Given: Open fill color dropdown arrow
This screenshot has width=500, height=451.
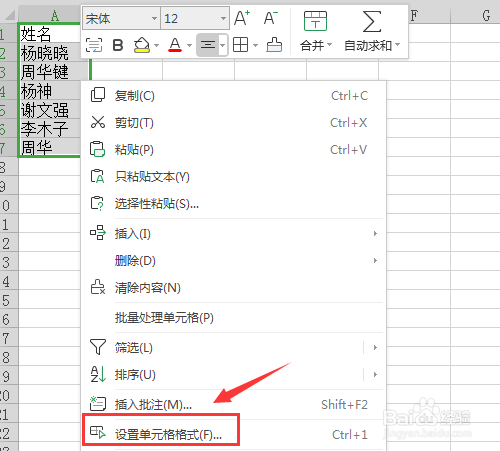Looking at the screenshot, I should pyautogui.click(x=156, y=45).
